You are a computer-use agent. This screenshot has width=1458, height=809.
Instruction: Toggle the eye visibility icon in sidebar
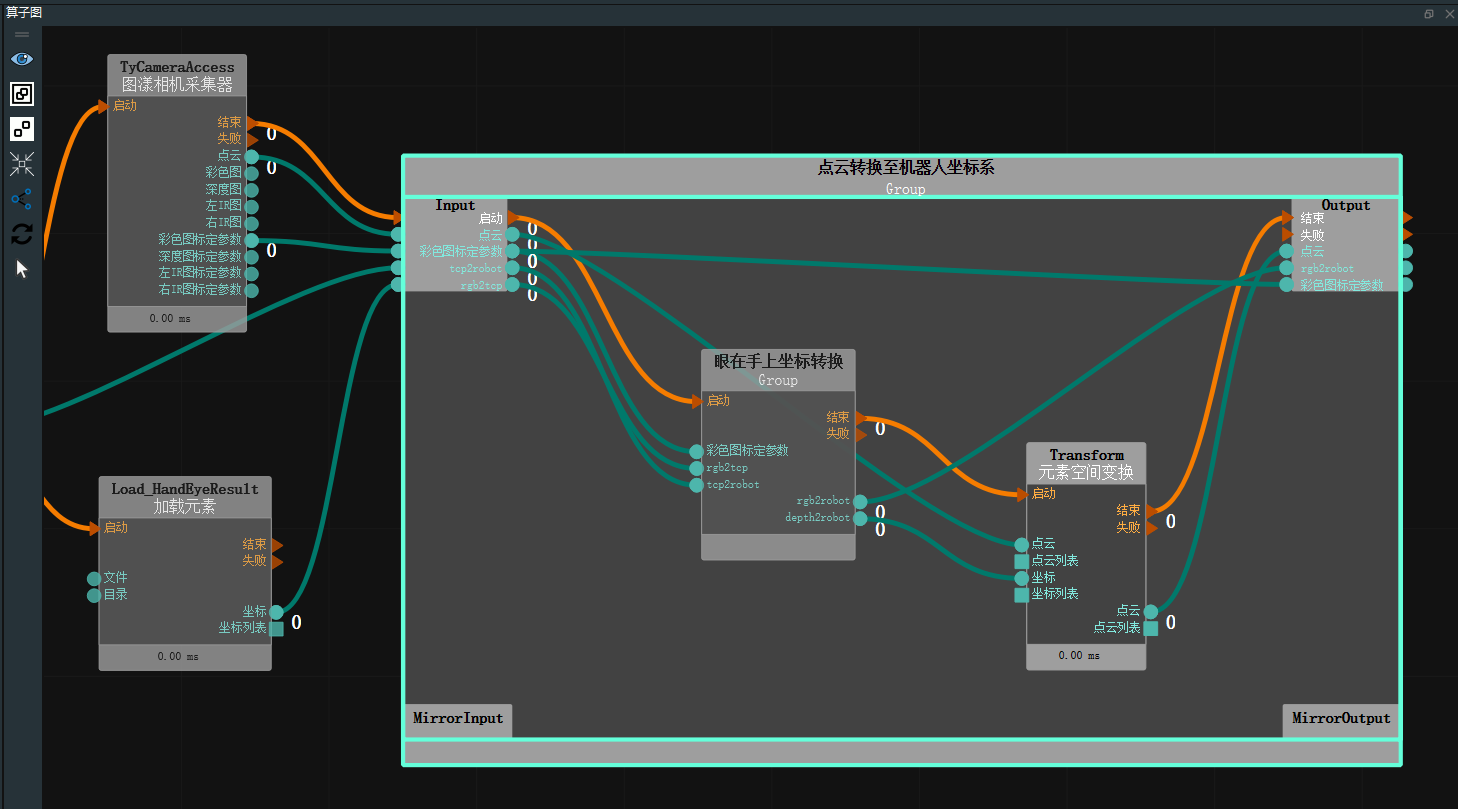pyautogui.click(x=22, y=59)
